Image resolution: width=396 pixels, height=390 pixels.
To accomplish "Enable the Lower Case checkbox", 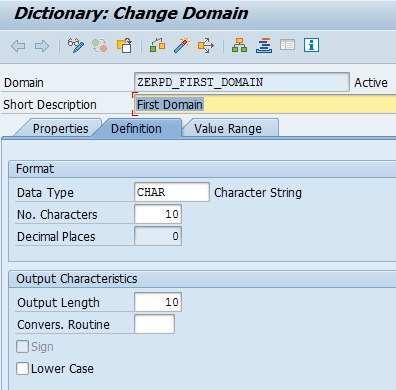I will point(22,369).
